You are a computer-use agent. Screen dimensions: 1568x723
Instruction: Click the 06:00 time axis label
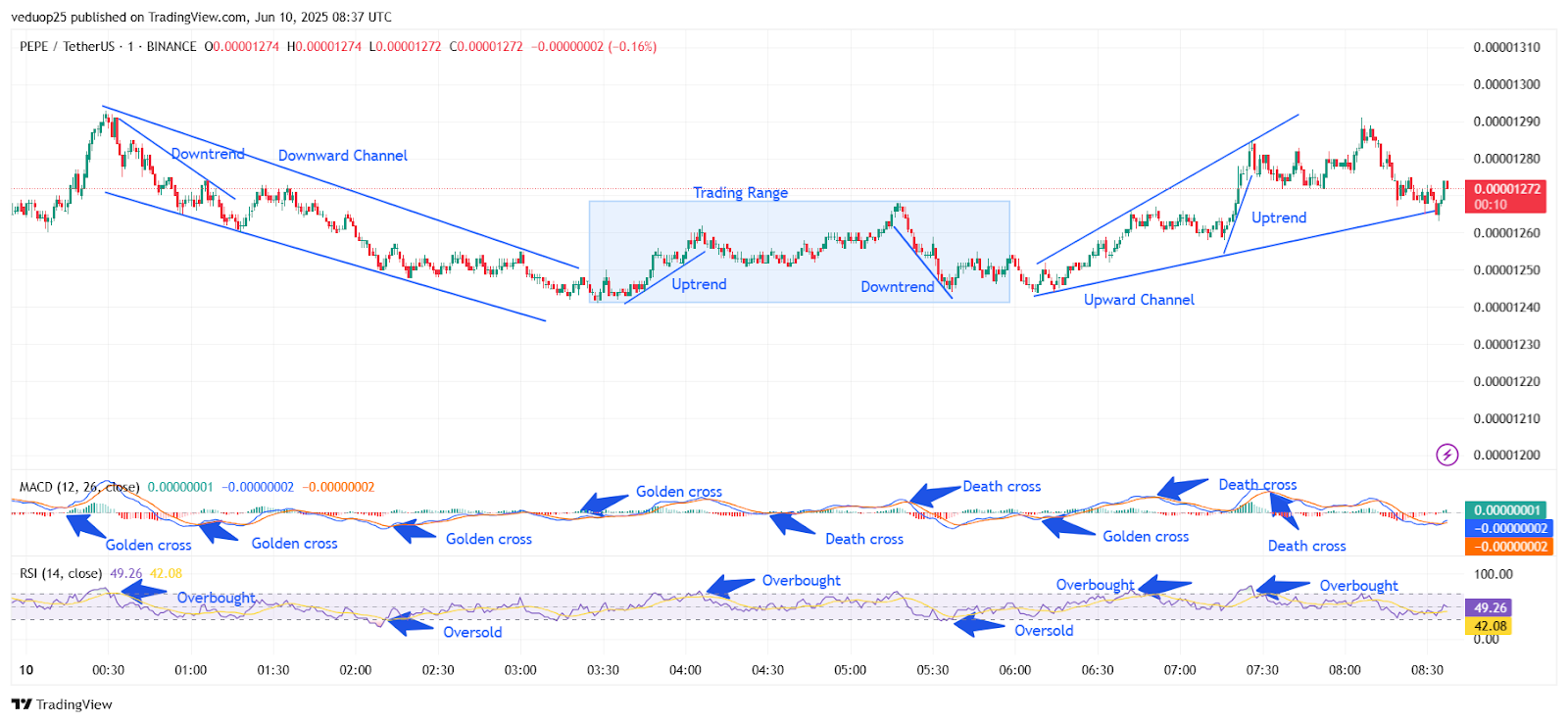click(x=1015, y=670)
